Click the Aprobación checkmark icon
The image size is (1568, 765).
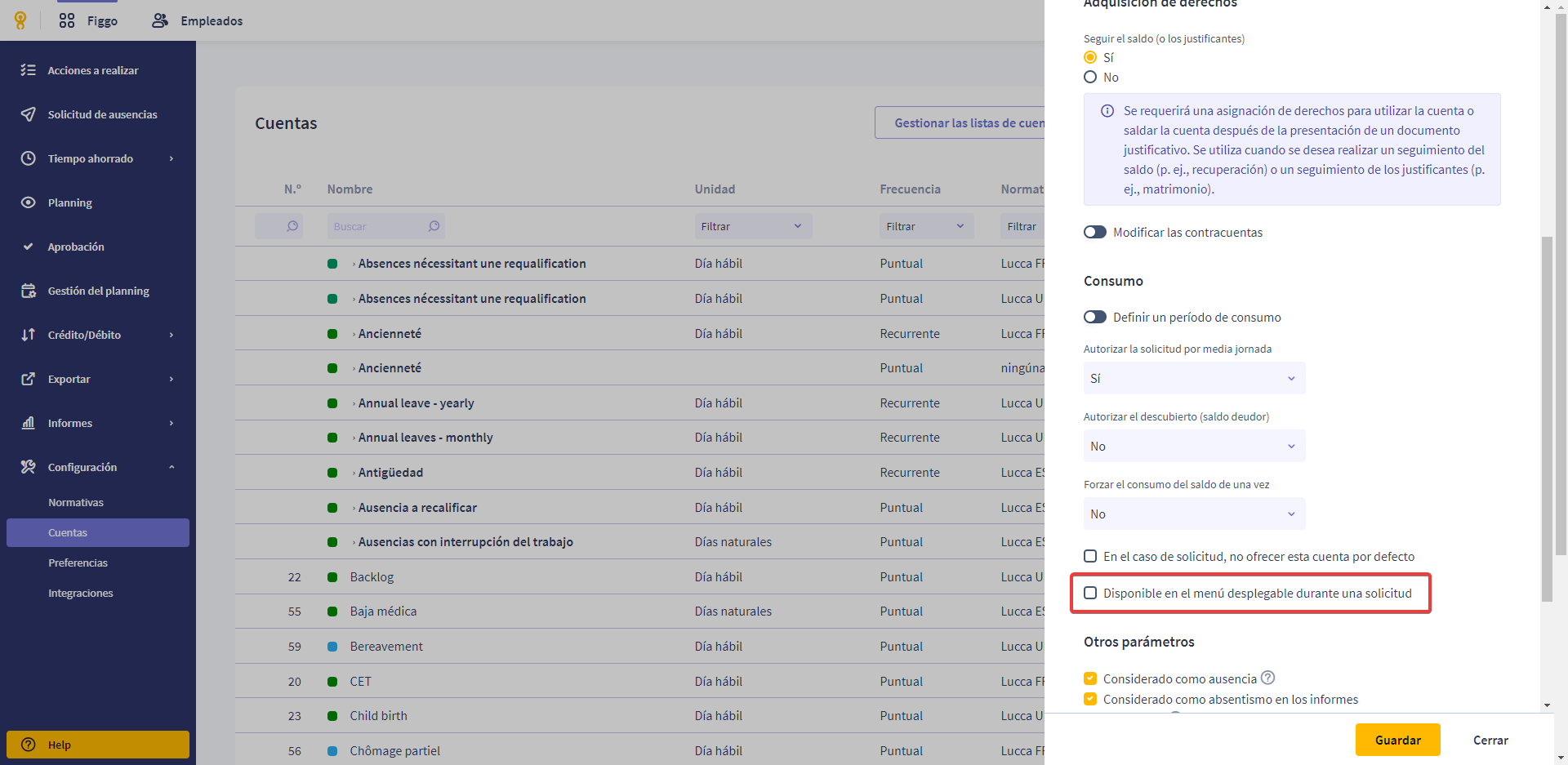[29, 247]
